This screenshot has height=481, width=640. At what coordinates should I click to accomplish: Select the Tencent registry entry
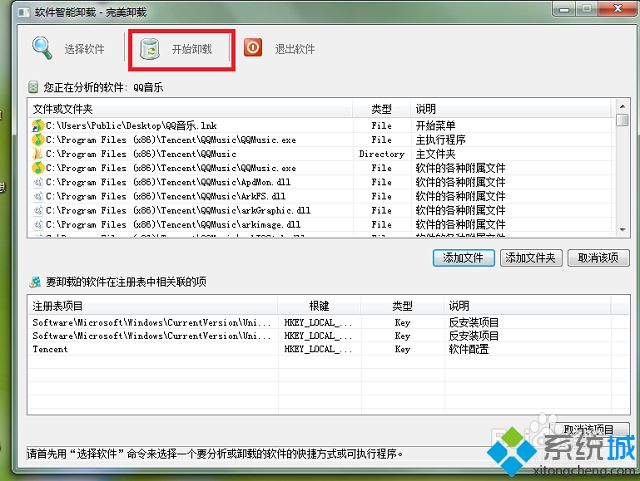50,349
